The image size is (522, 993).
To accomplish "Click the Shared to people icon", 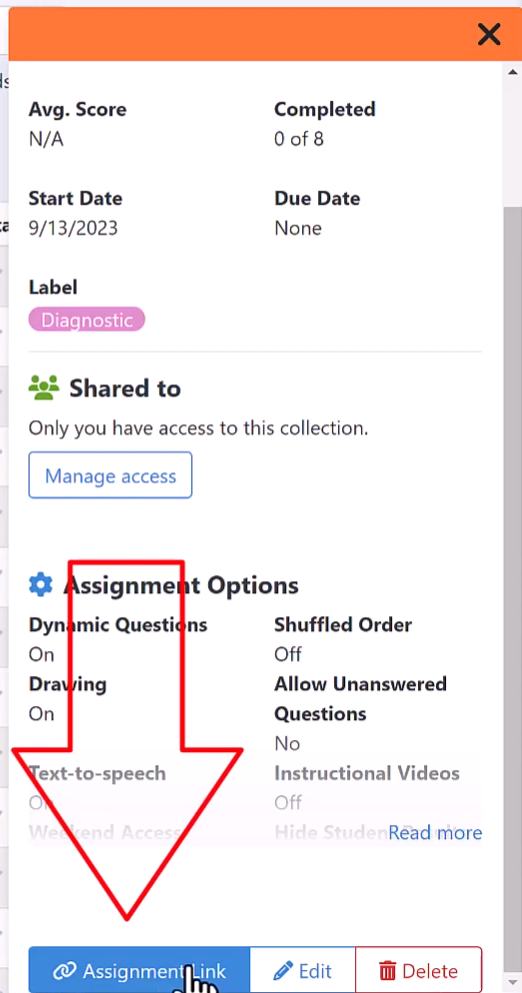I will click(x=44, y=388).
